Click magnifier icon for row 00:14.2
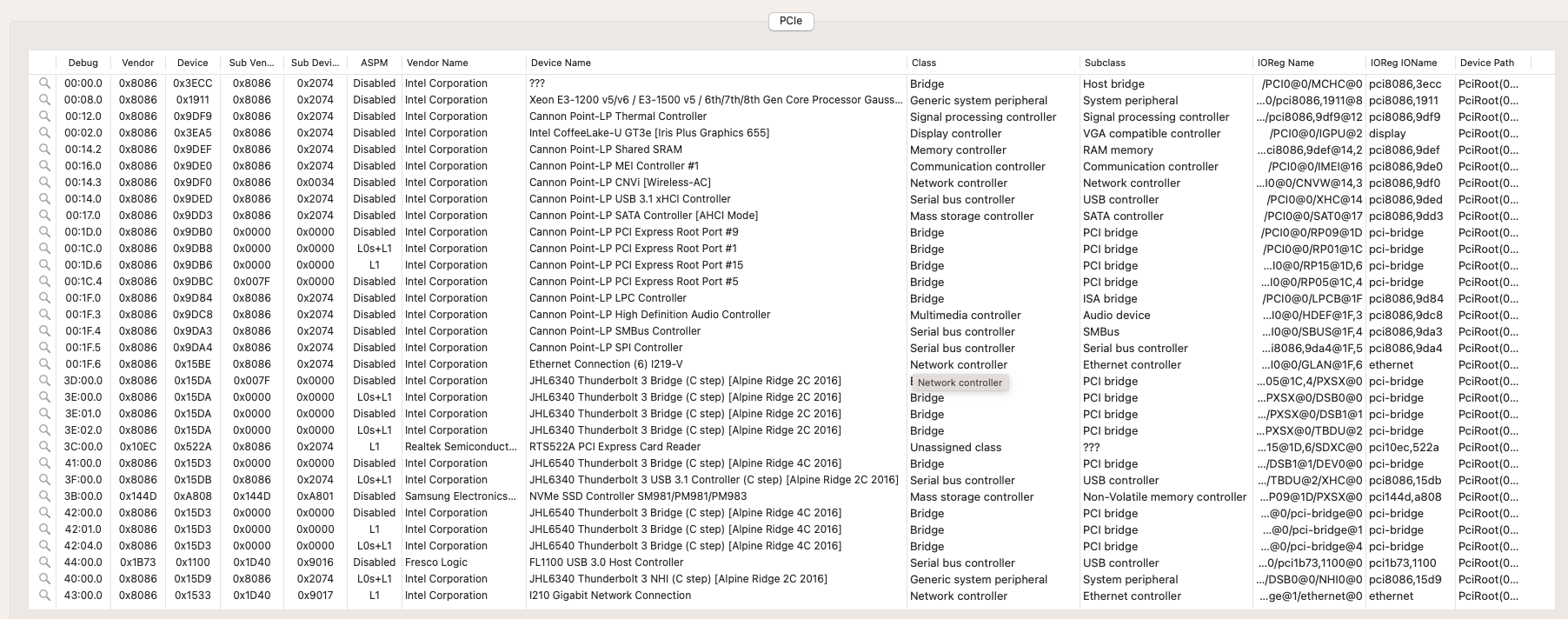The height and width of the screenshot is (619, 1568). 44,150
